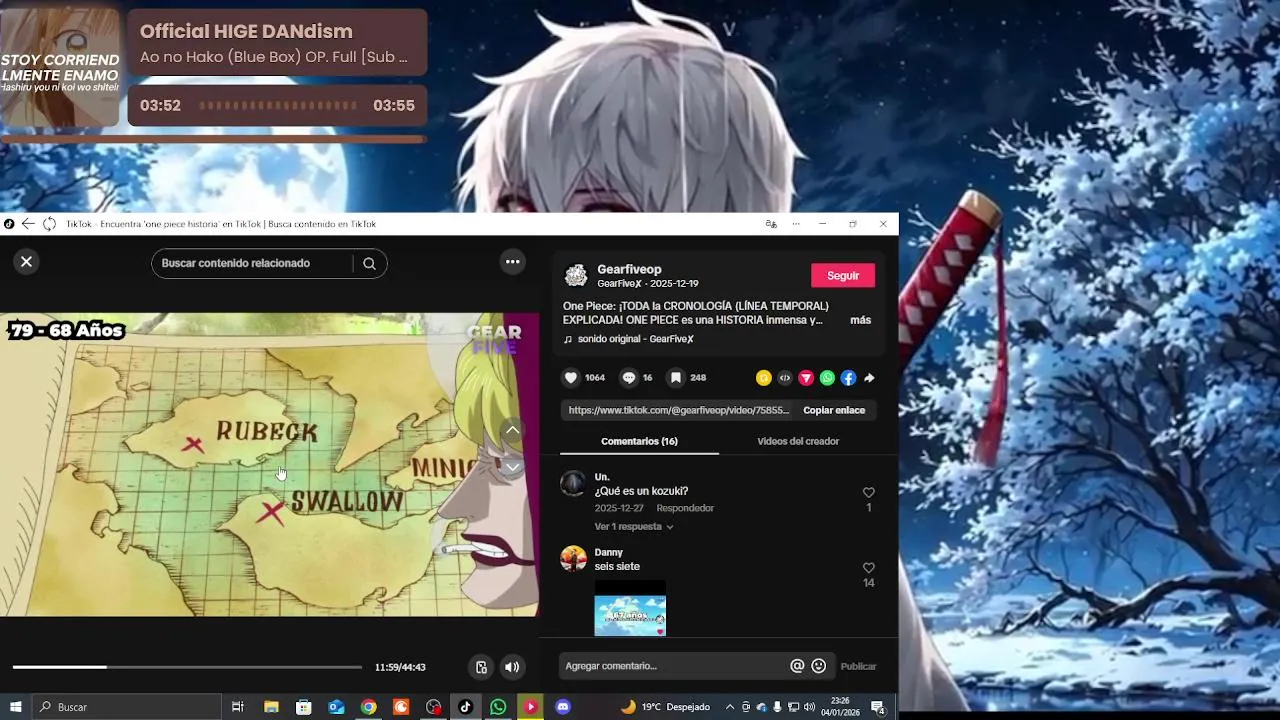Open comments via speech bubble icon
Viewport: 1280px width, 720px height.
pos(629,378)
